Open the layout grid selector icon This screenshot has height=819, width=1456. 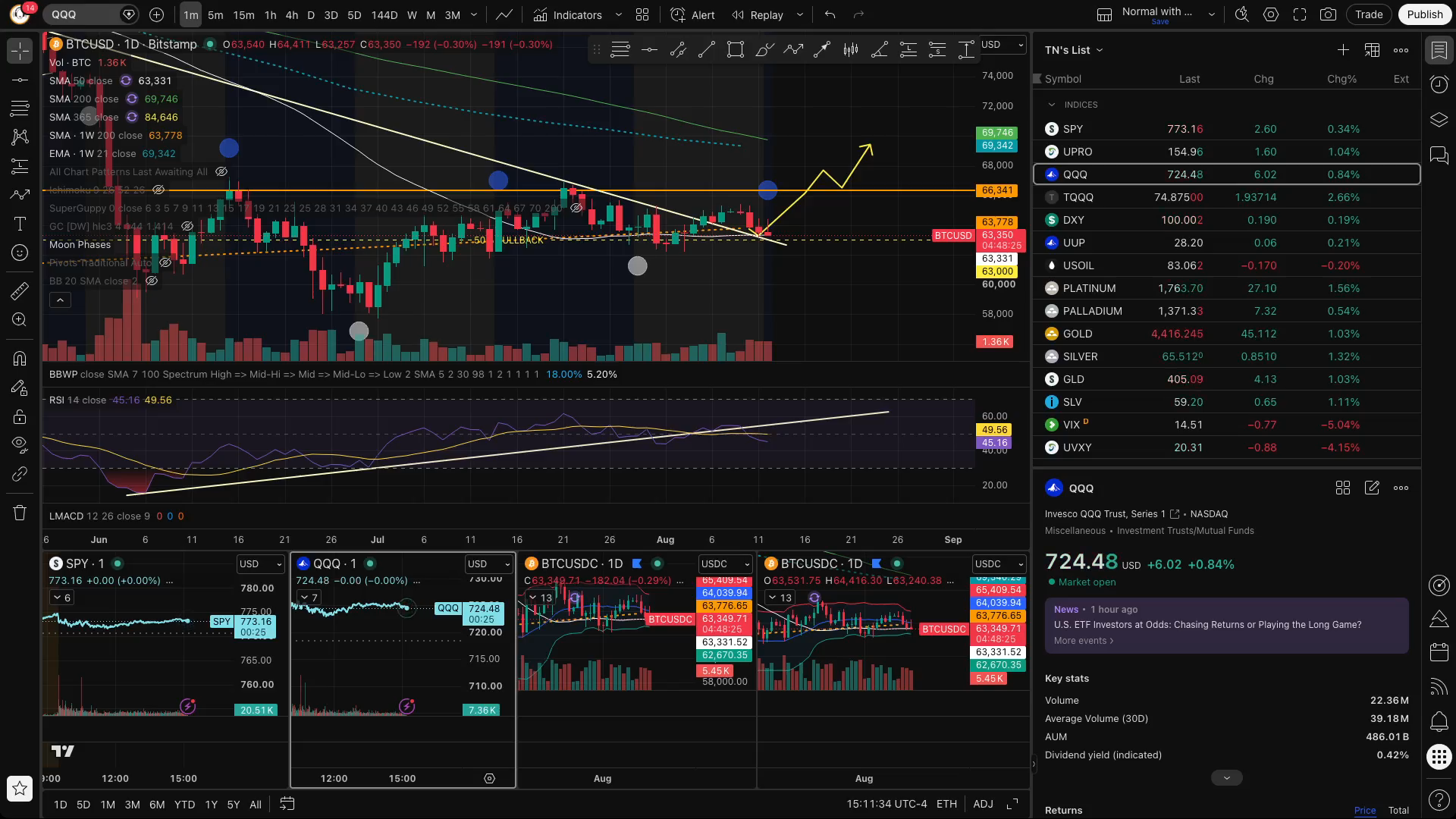[642, 14]
